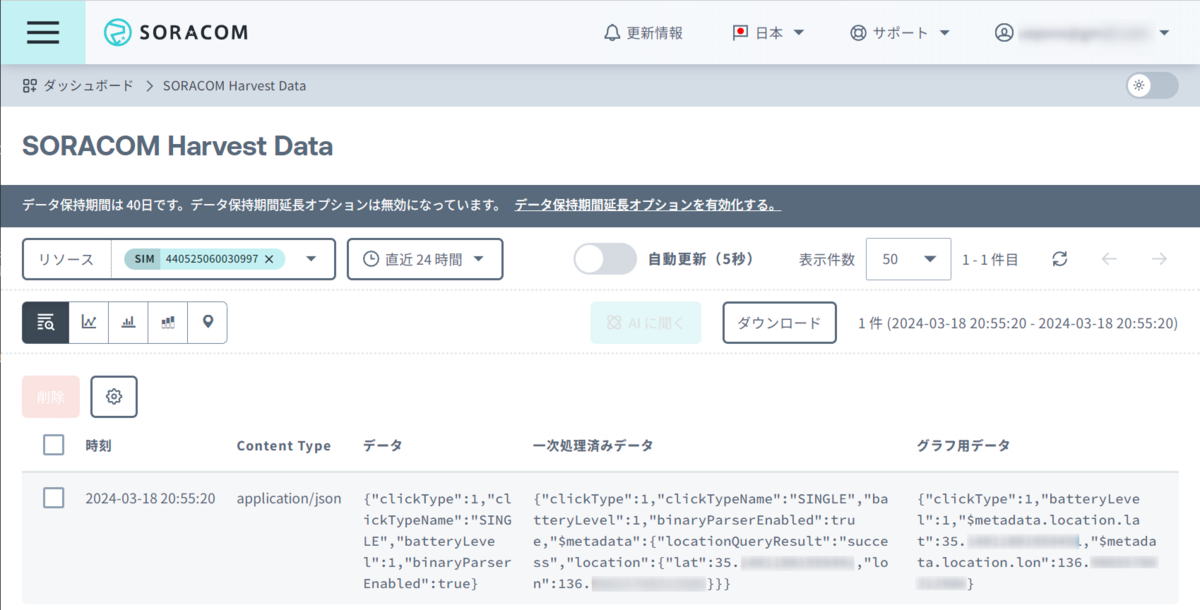Expand the SIM resource dropdown arrow
This screenshot has width=1200, height=610.
pos(312,259)
